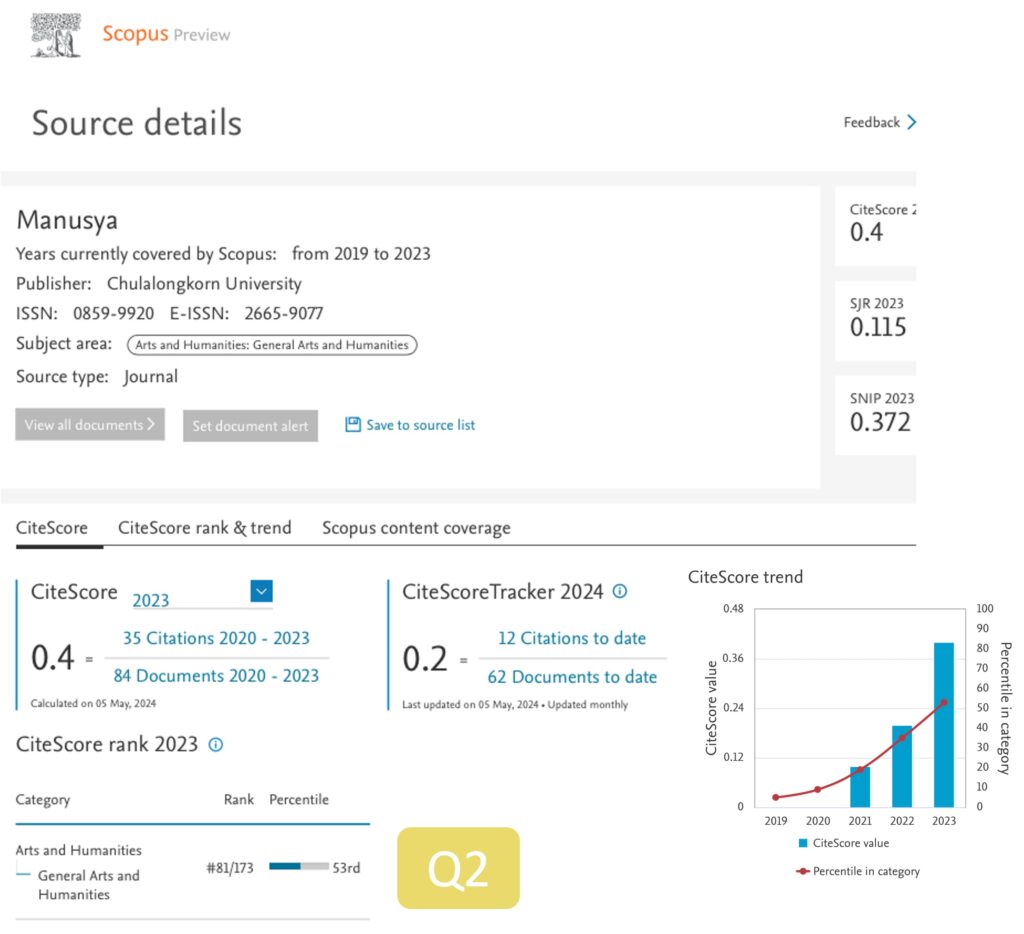This screenshot has width=1024, height=934.
Task: Click the 2019 percentile point on the chart
Action: pyautogui.click(x=776, y=797)
